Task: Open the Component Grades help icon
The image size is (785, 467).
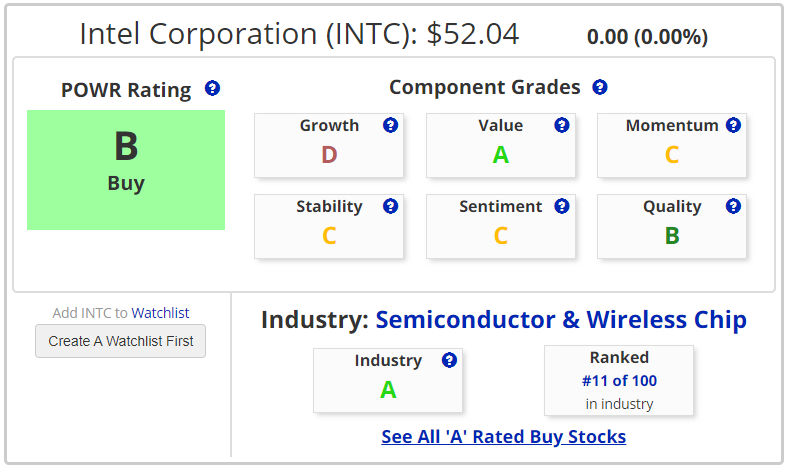Action: coord(600,87)
